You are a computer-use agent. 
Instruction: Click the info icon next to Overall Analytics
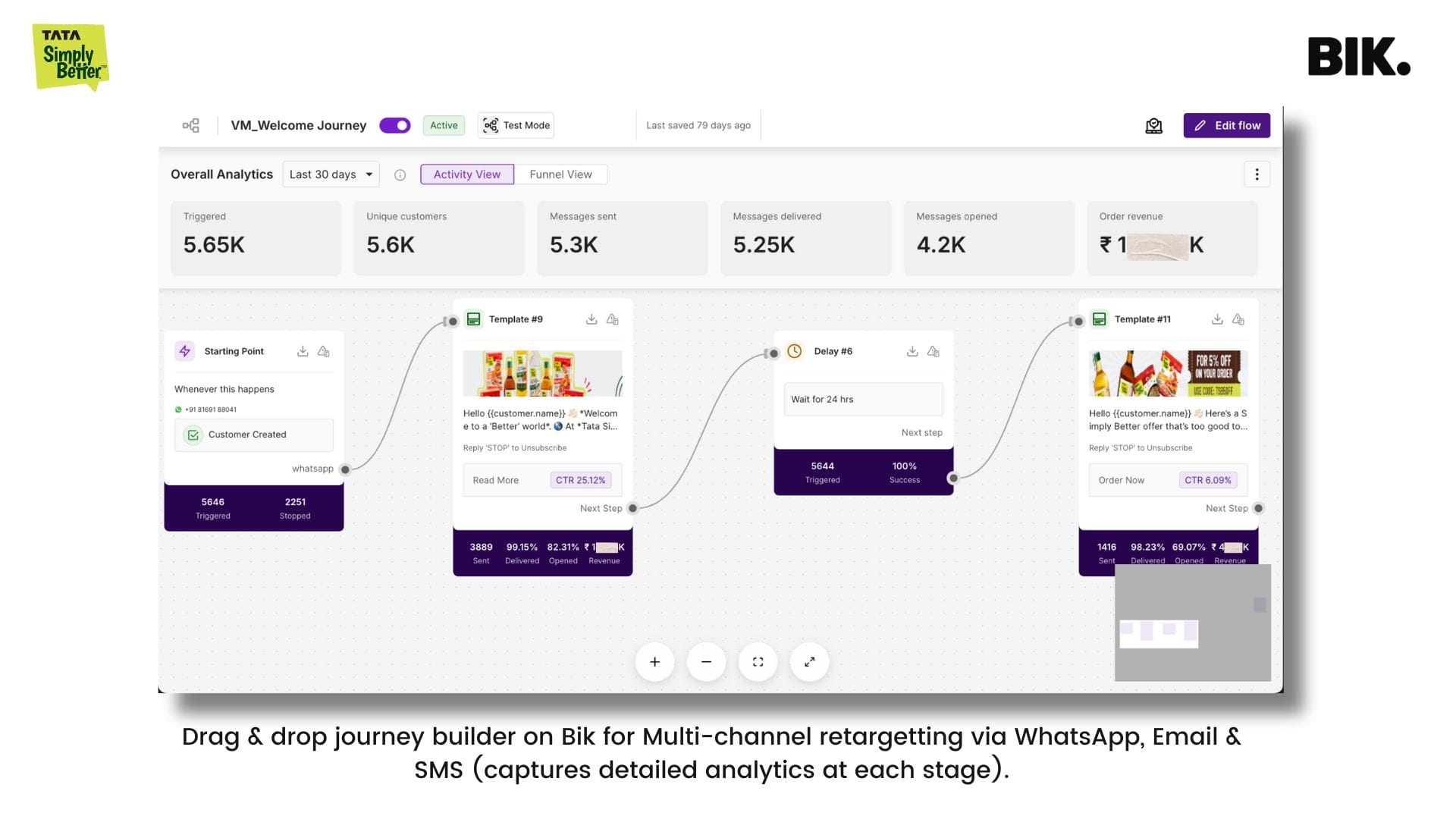399,175
